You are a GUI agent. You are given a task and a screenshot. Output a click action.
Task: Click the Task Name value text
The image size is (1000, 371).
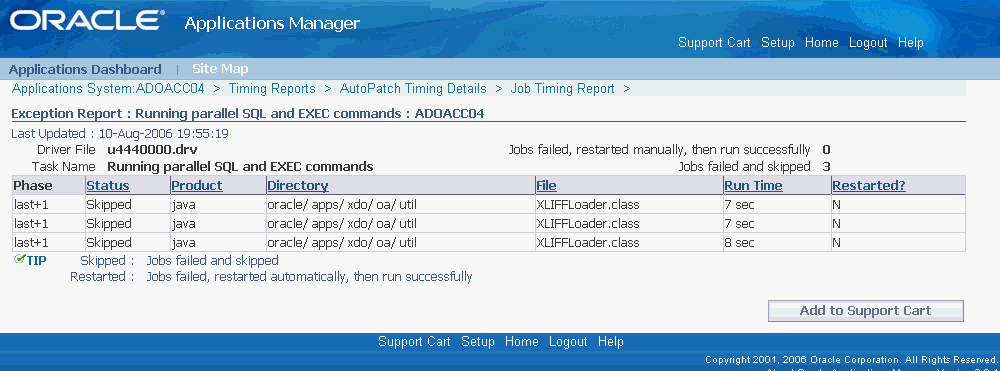[x=240, y=167]
